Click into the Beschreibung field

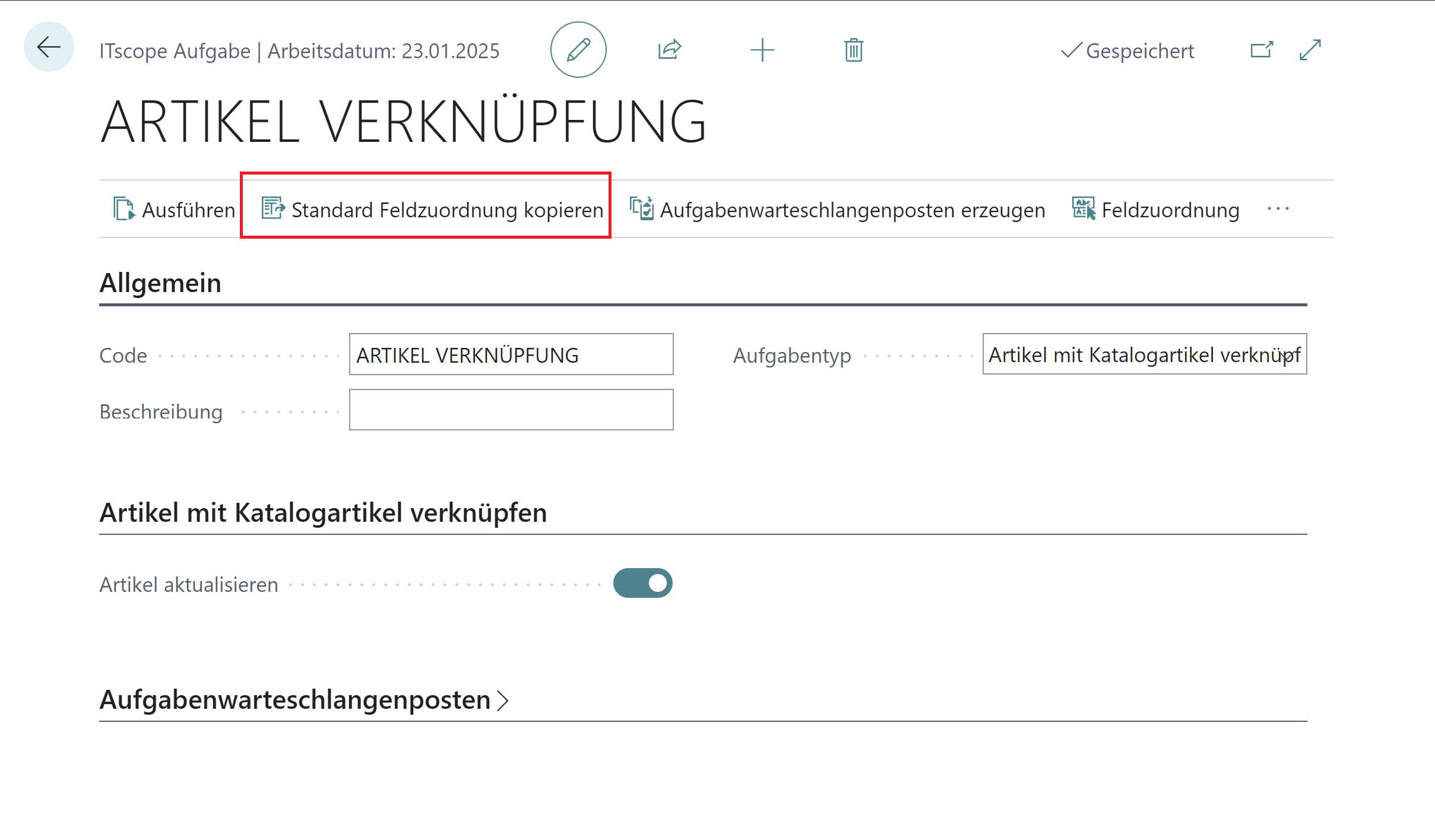tap(511, 410)
